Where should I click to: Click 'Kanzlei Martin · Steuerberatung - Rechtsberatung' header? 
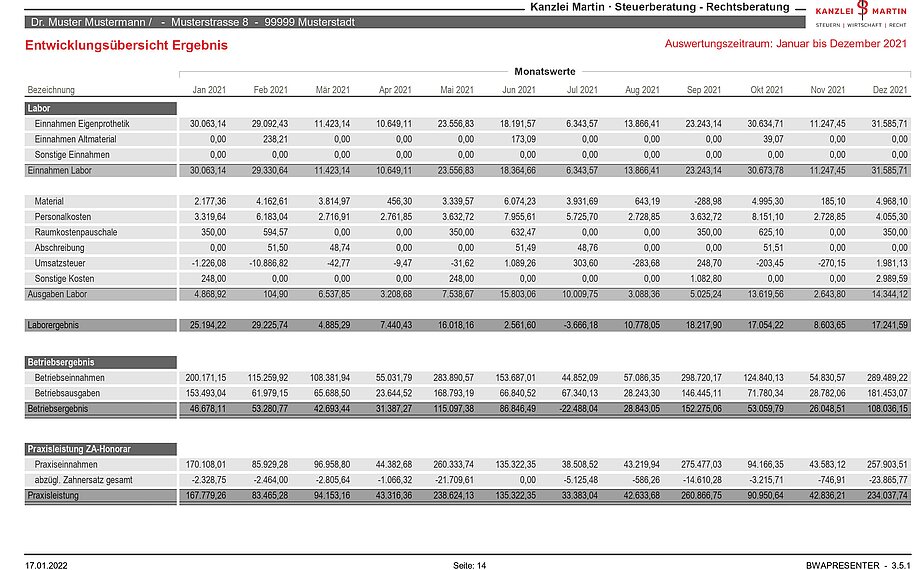point(659,7)
